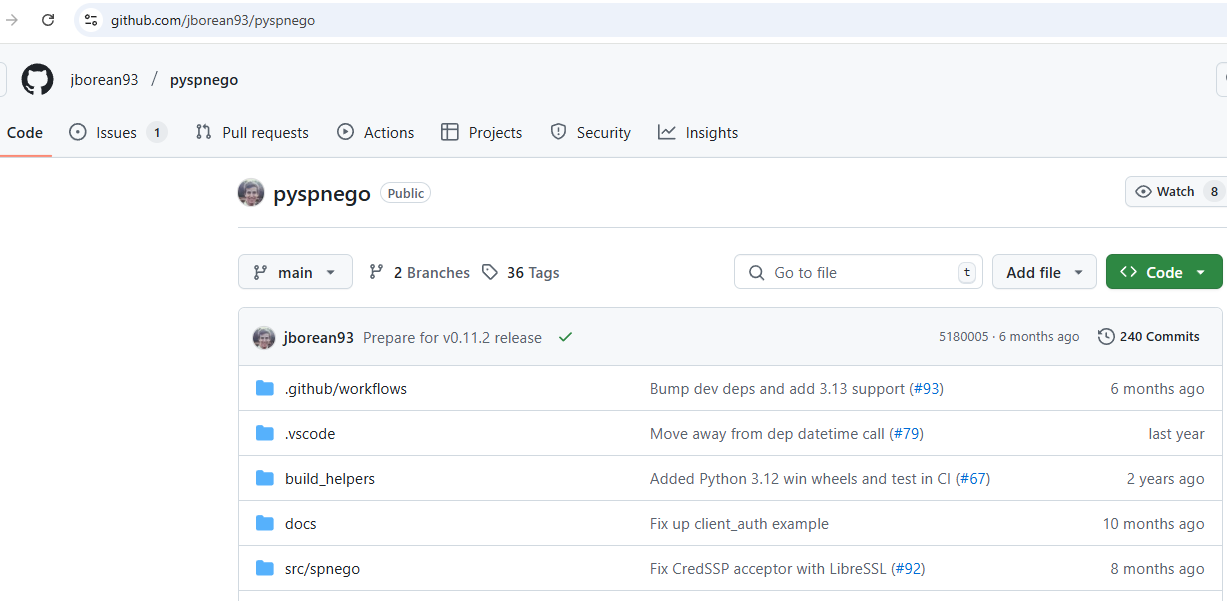
Task: Expand the green Code dropdown button
Action: tap(1163, 272)
